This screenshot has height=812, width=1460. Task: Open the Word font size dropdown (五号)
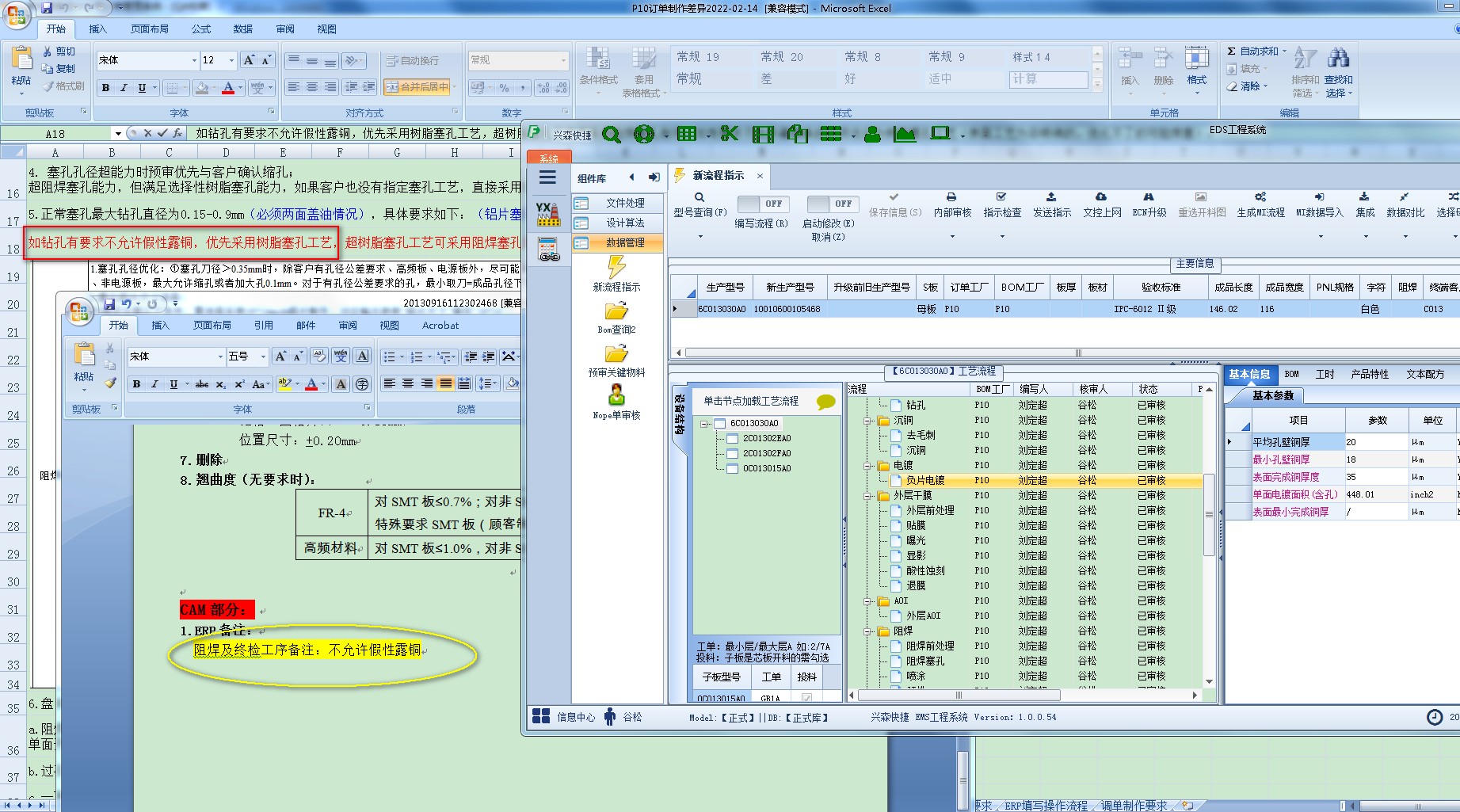[x=263, y=356]
